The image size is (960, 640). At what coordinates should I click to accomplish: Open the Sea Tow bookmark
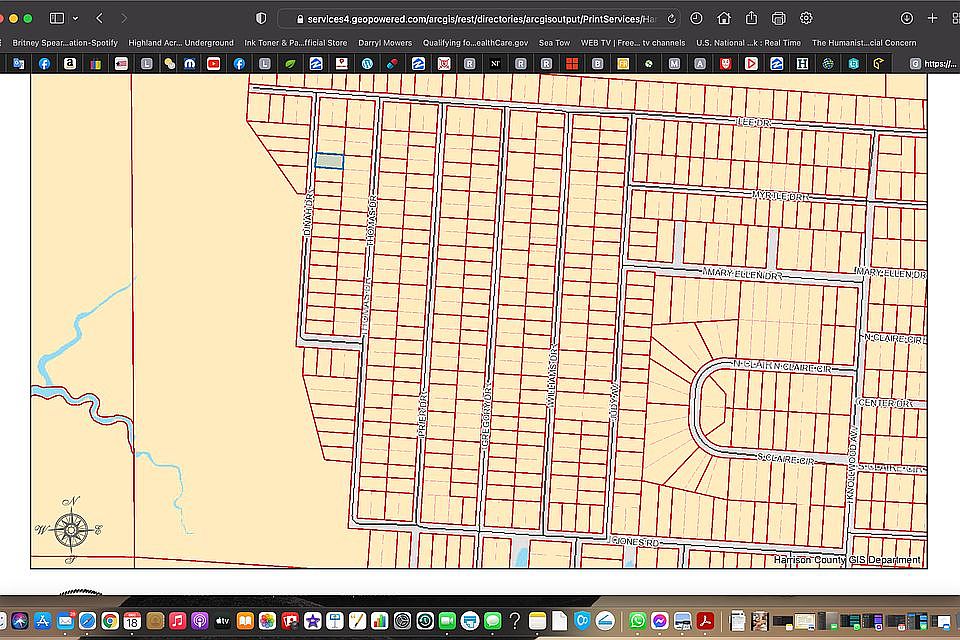point(554,43)
